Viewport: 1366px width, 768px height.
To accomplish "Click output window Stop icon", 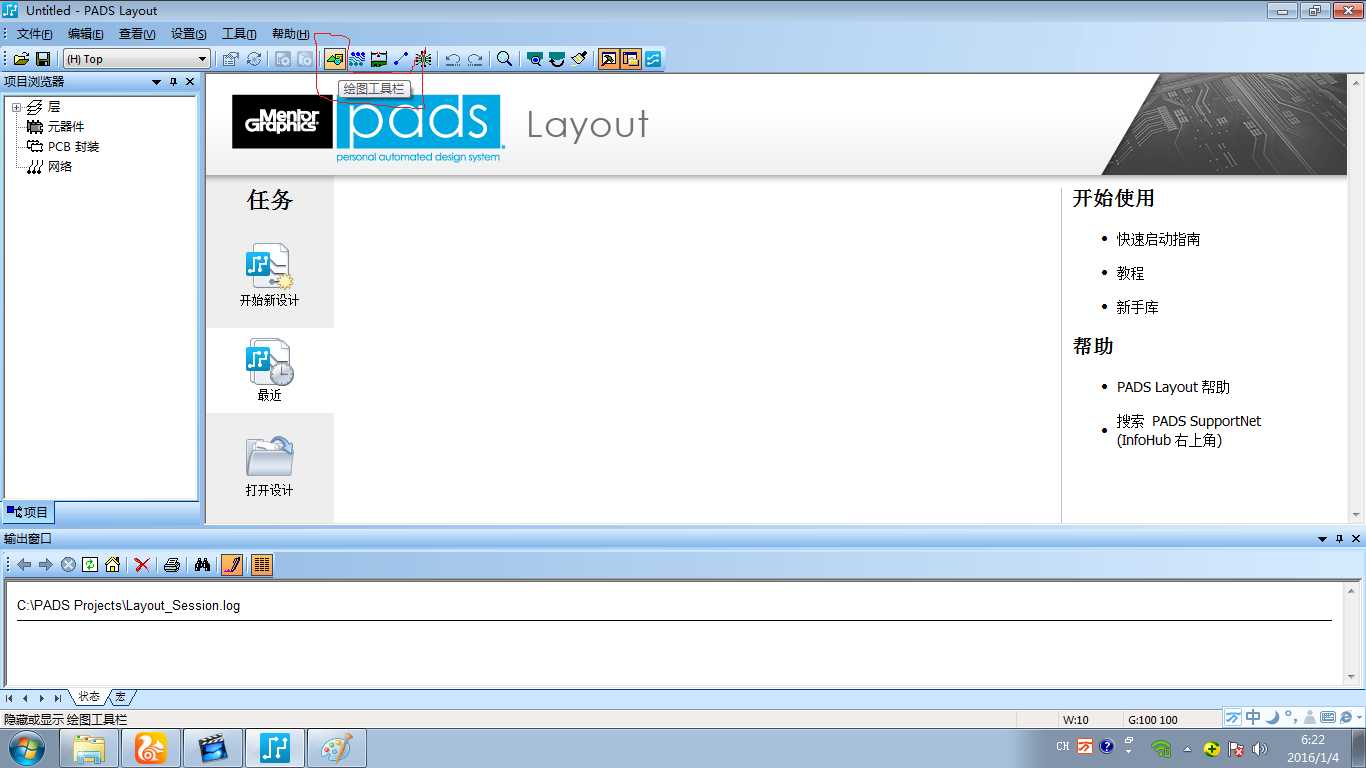I will (68, 565).
